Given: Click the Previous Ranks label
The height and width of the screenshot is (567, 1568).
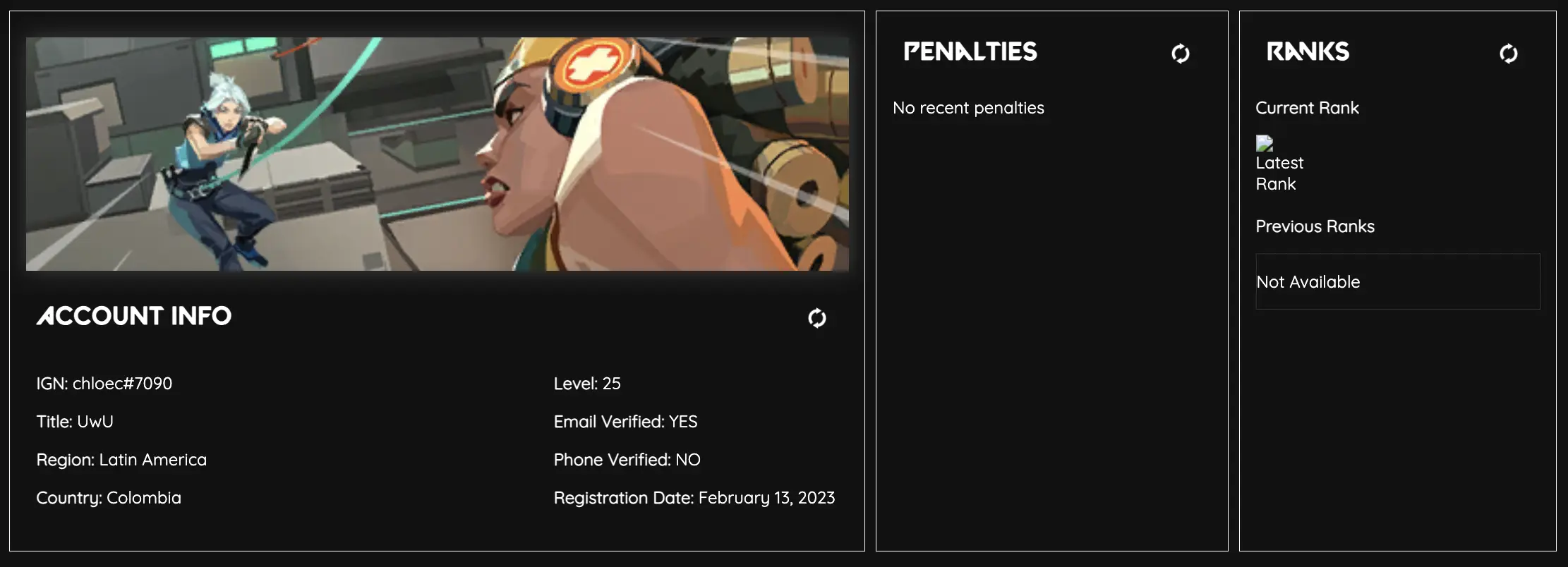Looking at the screenshot, I should click(x=1315, y=226).
